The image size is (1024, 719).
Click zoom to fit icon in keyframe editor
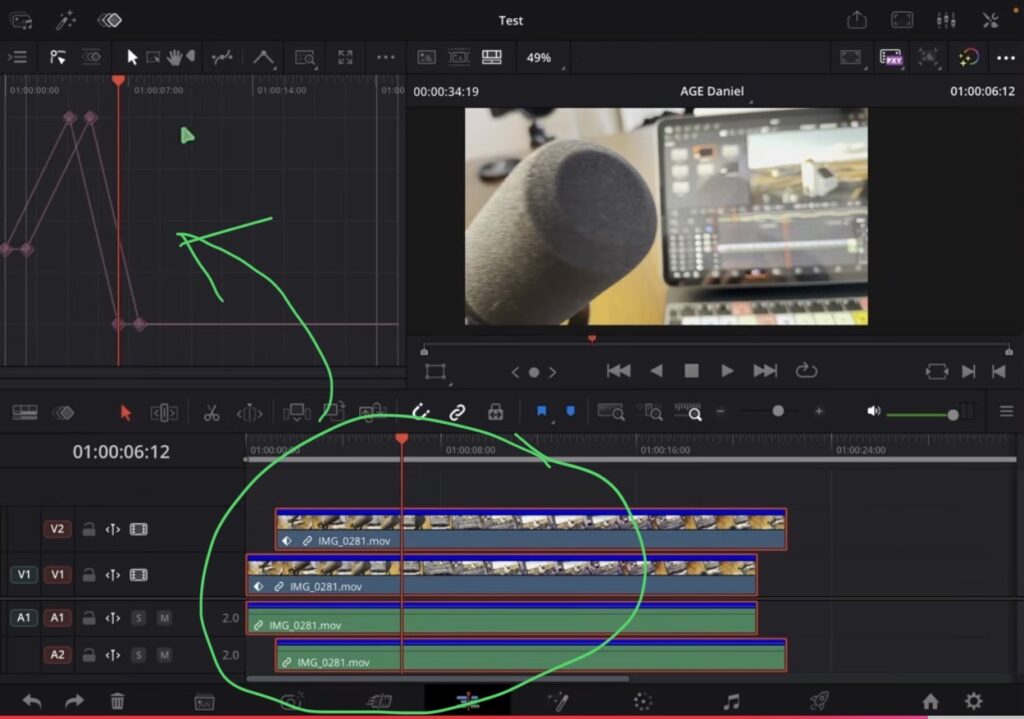pyautogui.click(x=345, y=57)
